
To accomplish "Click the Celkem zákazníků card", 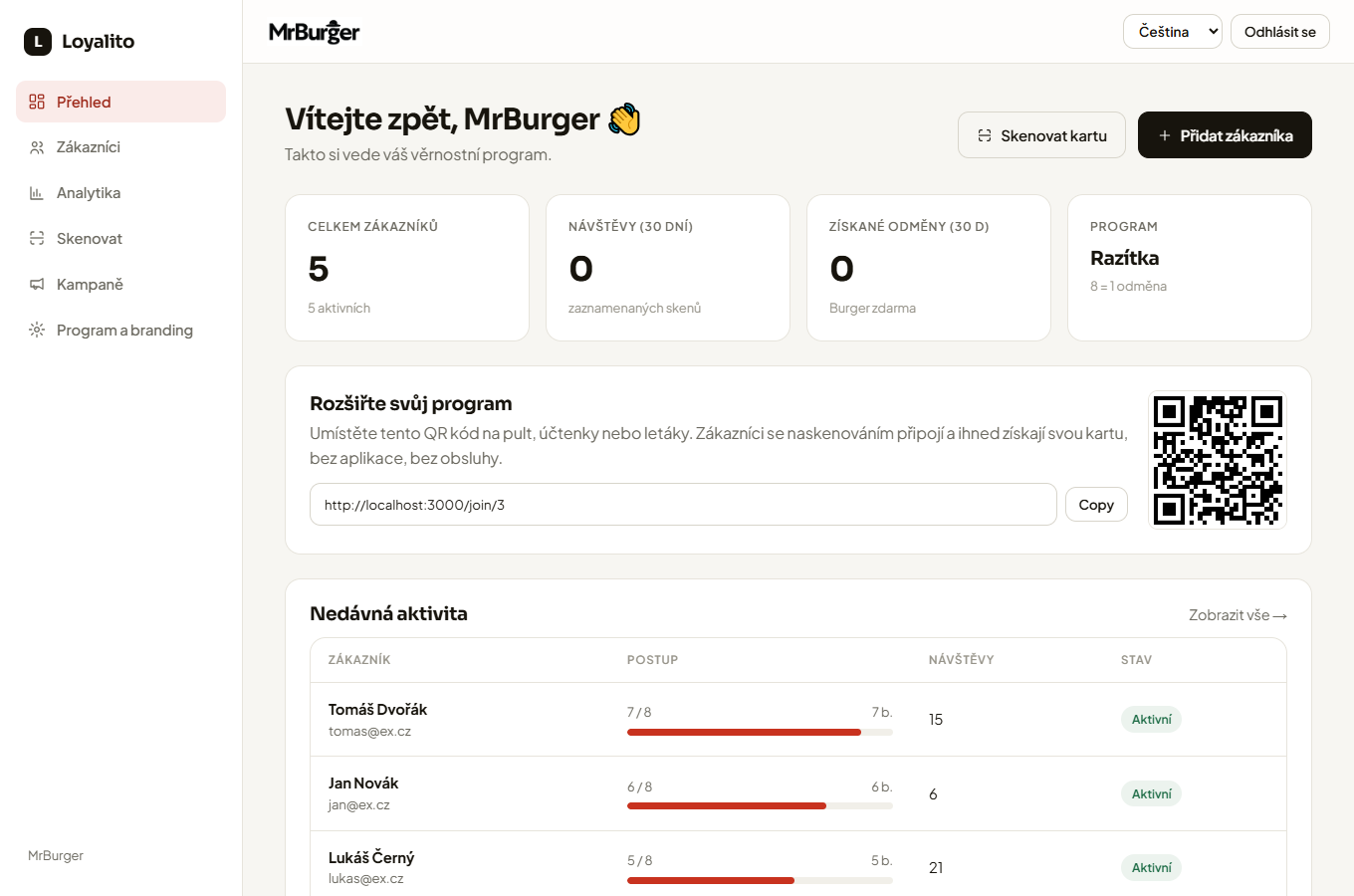I will [407, 268].
